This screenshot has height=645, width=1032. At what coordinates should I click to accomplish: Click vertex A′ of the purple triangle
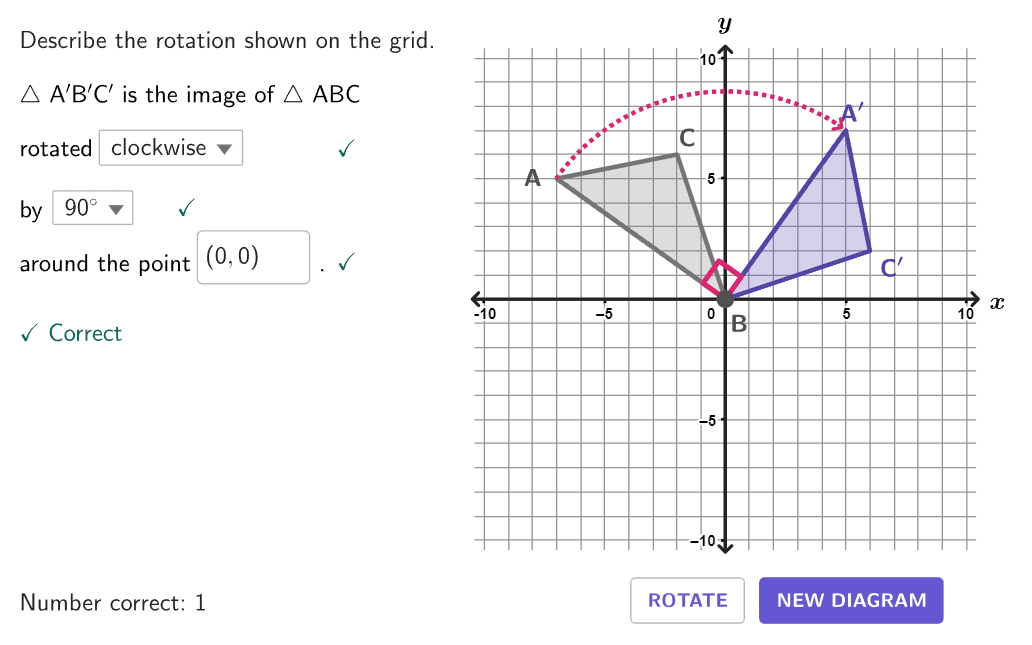coord(846,130)
